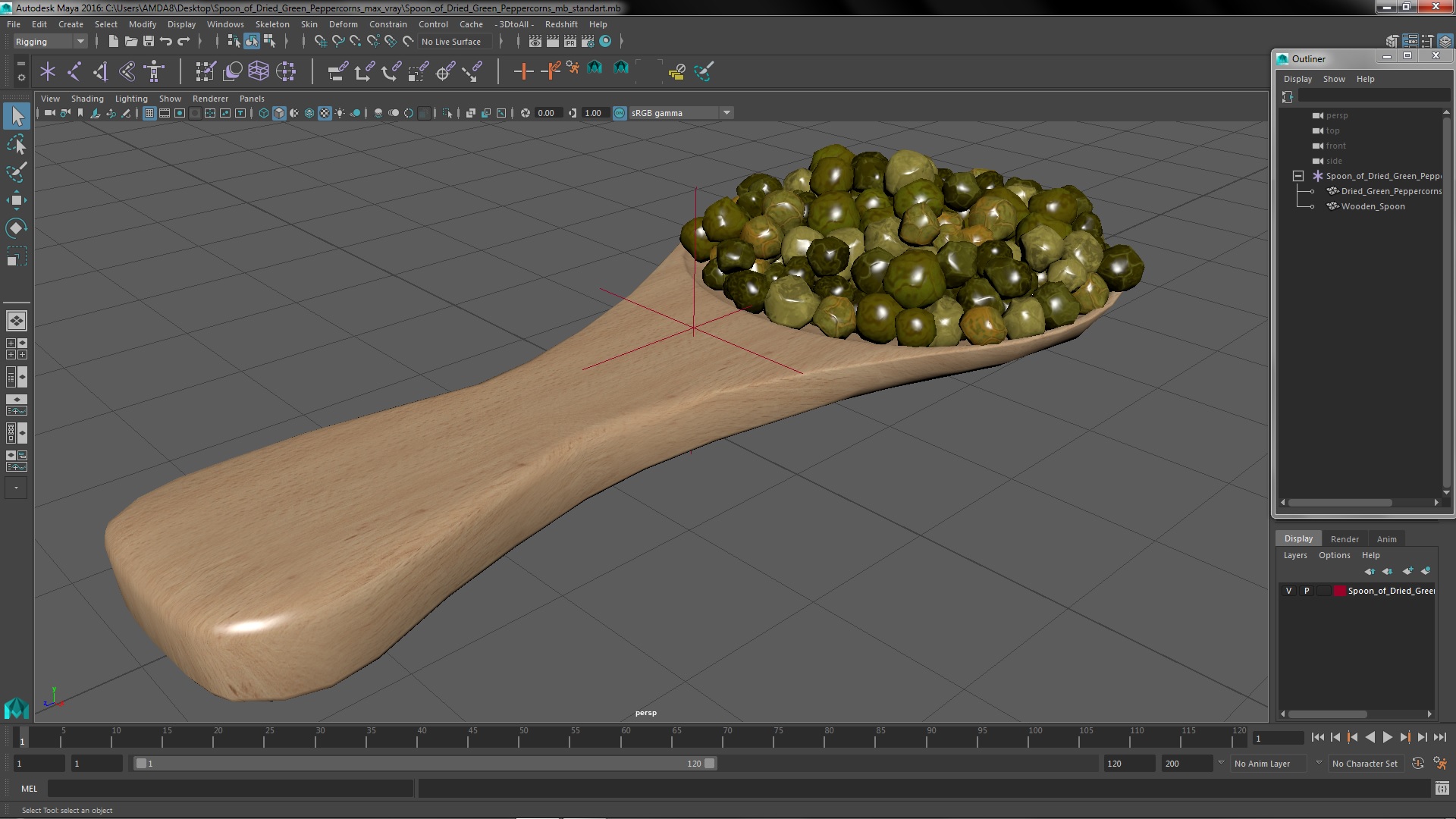Click the current frame field in the time slider
1456x819 pixels.
click(x=1277, y=738)
